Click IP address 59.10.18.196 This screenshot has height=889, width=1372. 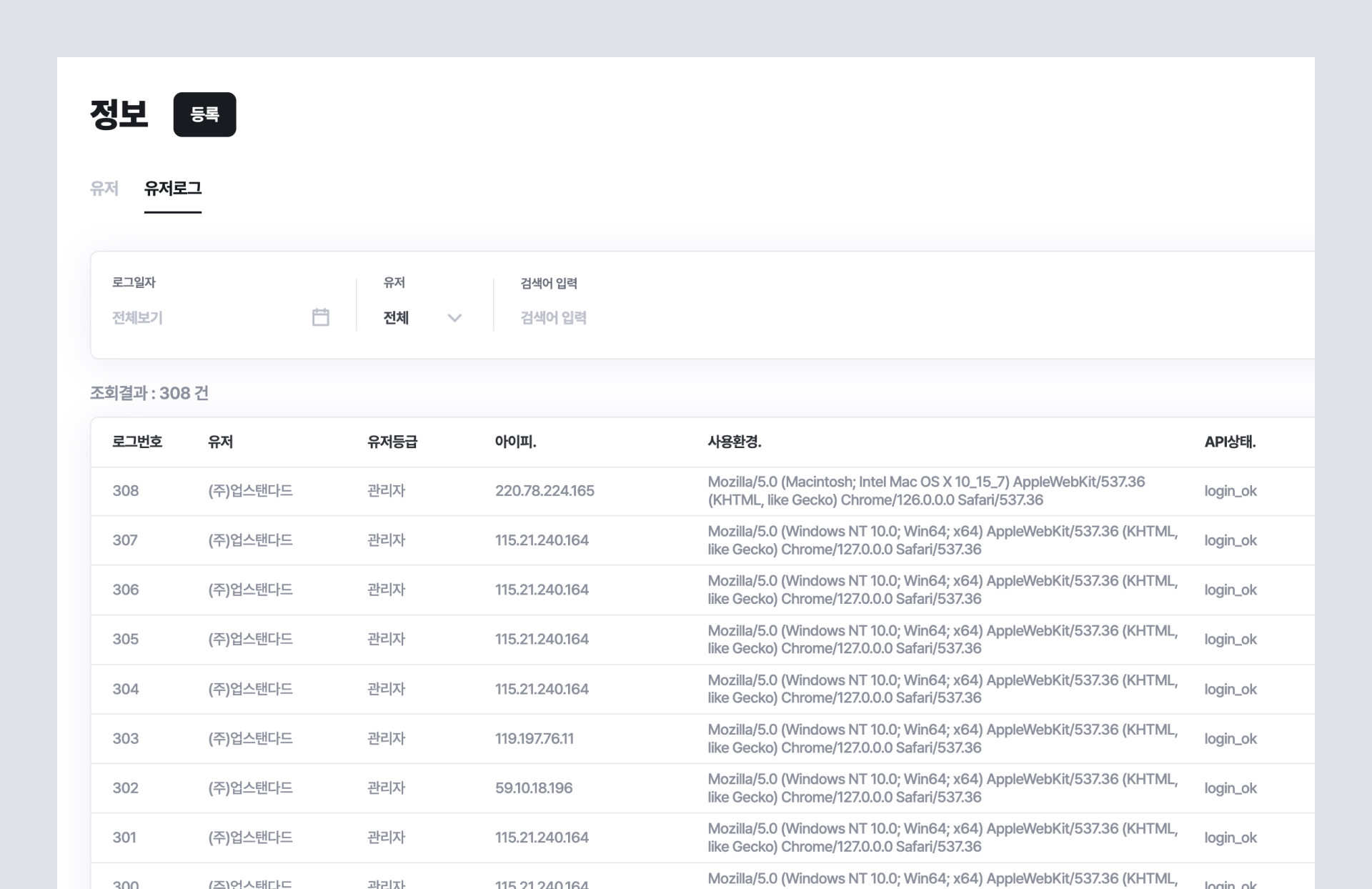point(534,788)
